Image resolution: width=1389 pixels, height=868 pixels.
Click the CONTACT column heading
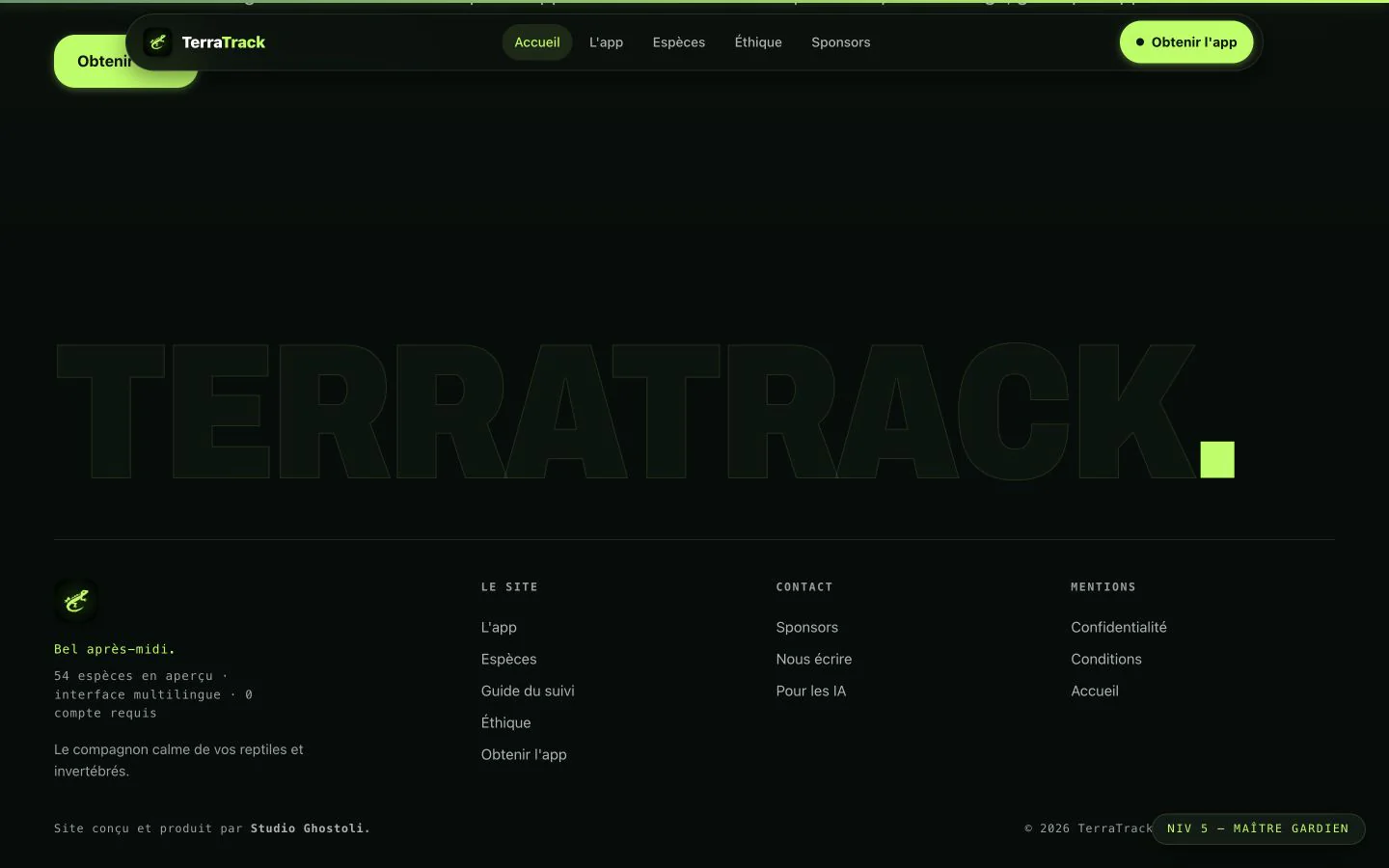coord(804,586)
